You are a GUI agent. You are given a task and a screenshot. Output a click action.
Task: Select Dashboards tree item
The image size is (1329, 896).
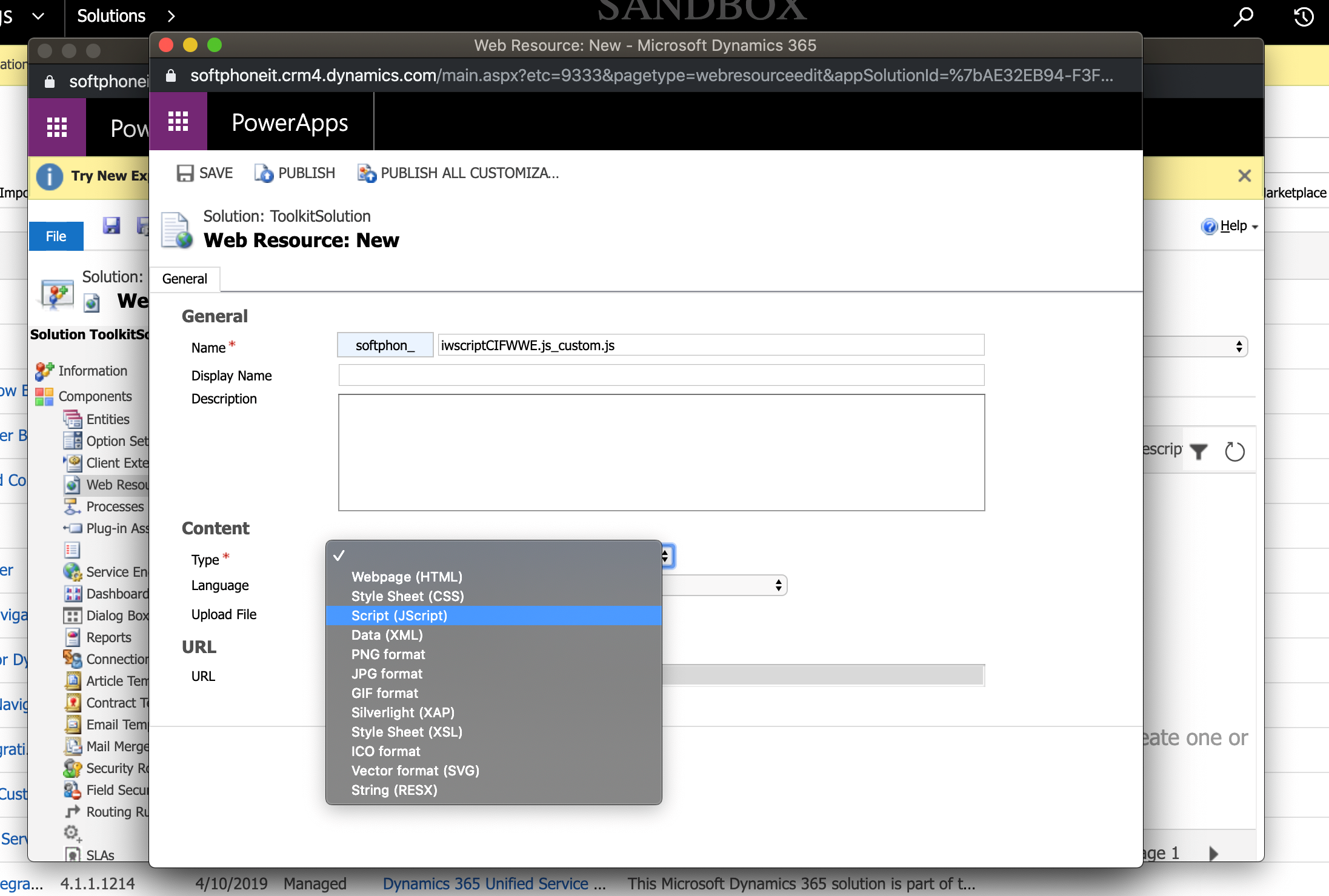[106, 594]
